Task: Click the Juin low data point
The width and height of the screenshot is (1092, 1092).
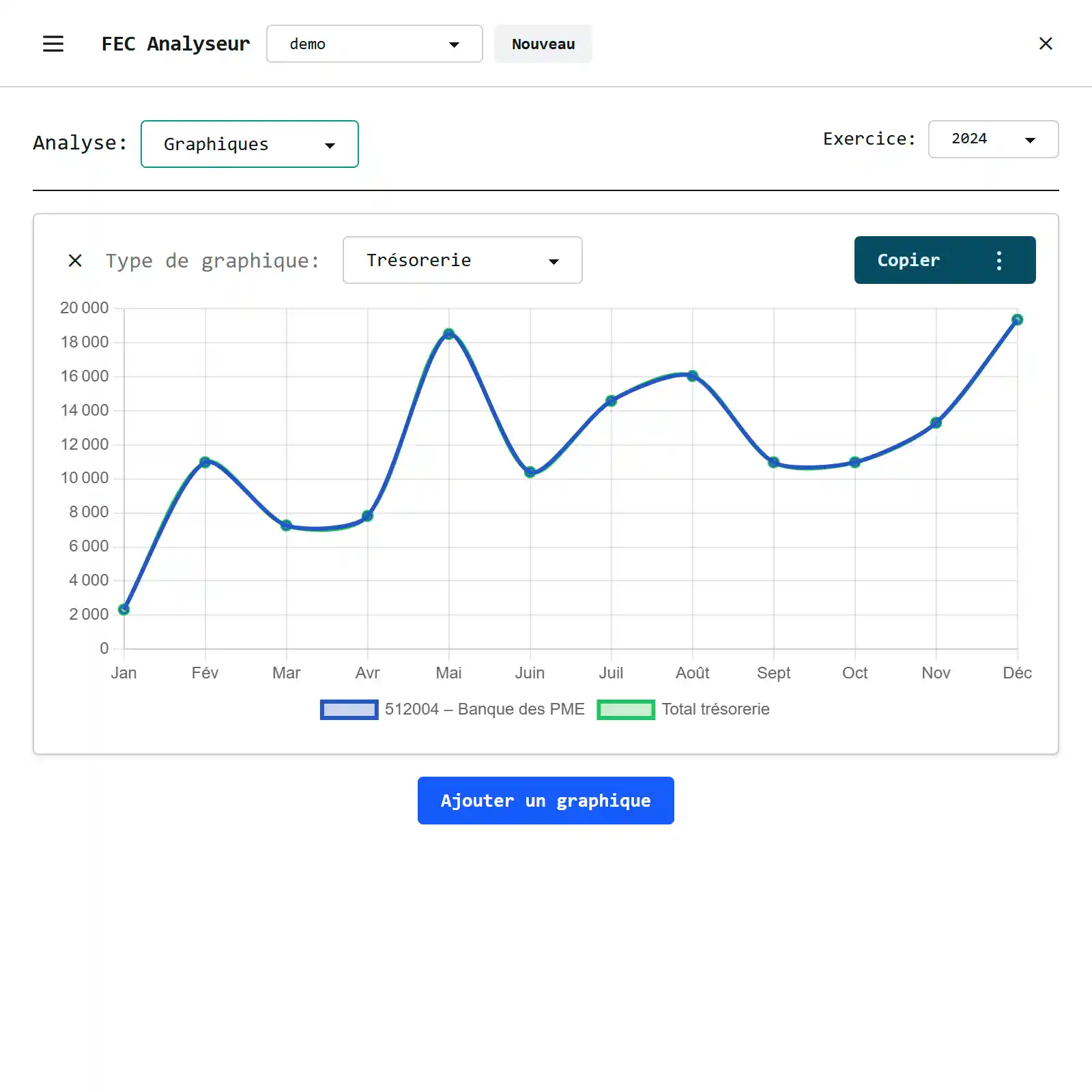Action: [x=530, y=472]
